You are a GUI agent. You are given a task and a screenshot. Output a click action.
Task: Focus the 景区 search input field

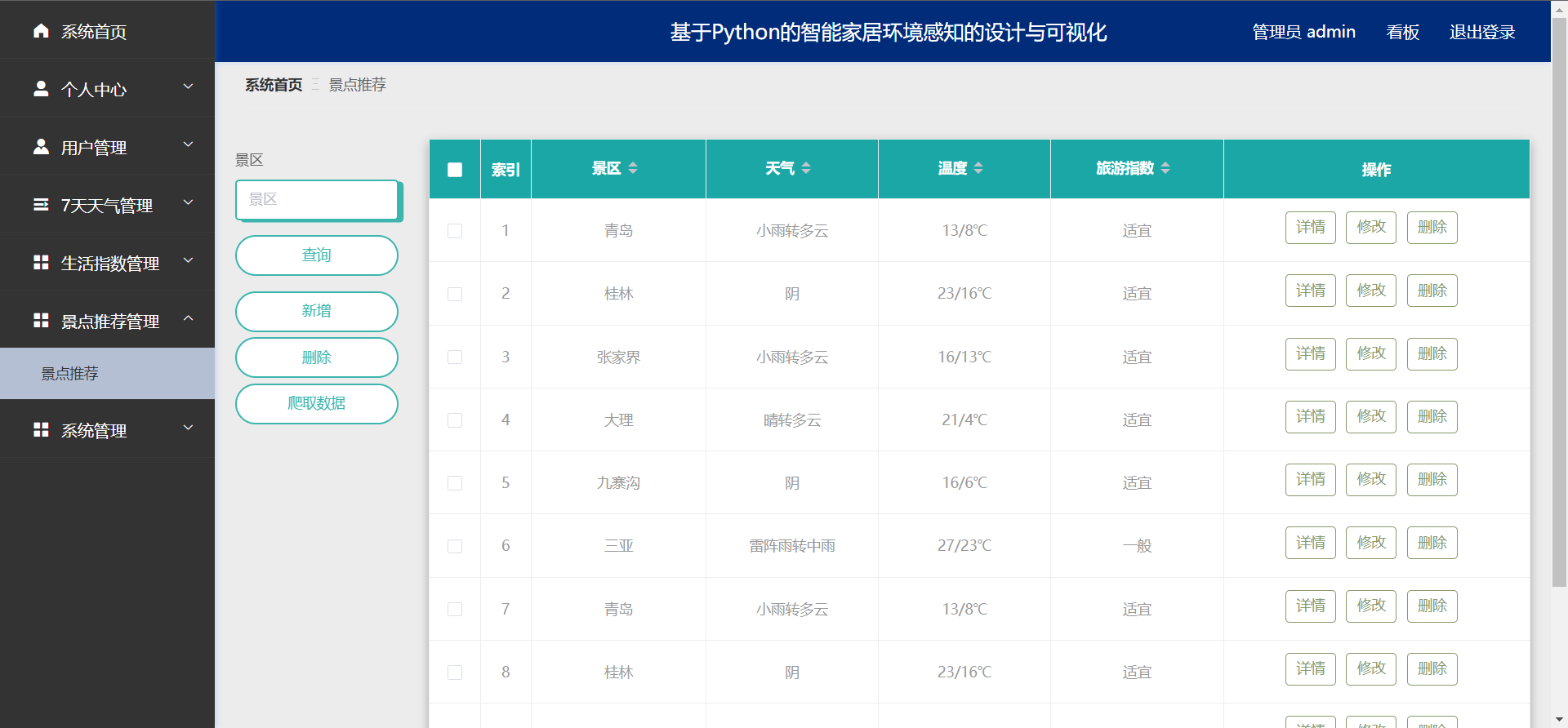click(x=317, y=200)
